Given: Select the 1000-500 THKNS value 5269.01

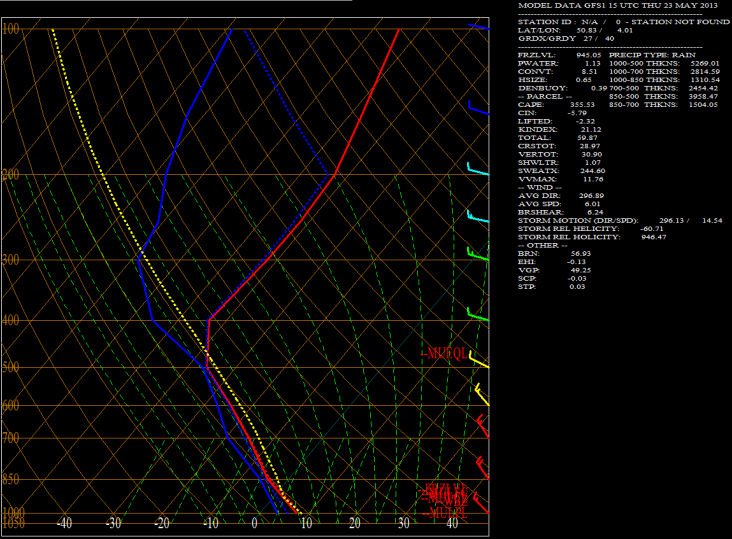Looking at the screenshot, I should [x=705, y=63].
